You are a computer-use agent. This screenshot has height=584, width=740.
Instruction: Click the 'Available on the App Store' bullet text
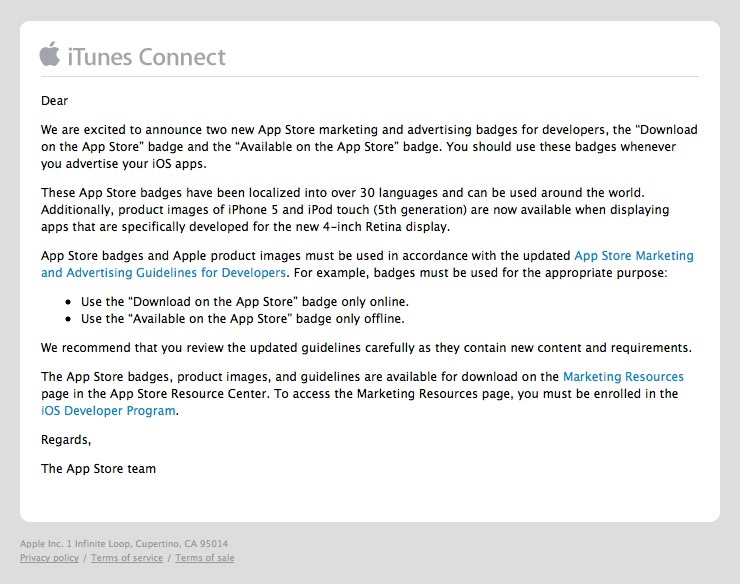[x=243, y=319]
